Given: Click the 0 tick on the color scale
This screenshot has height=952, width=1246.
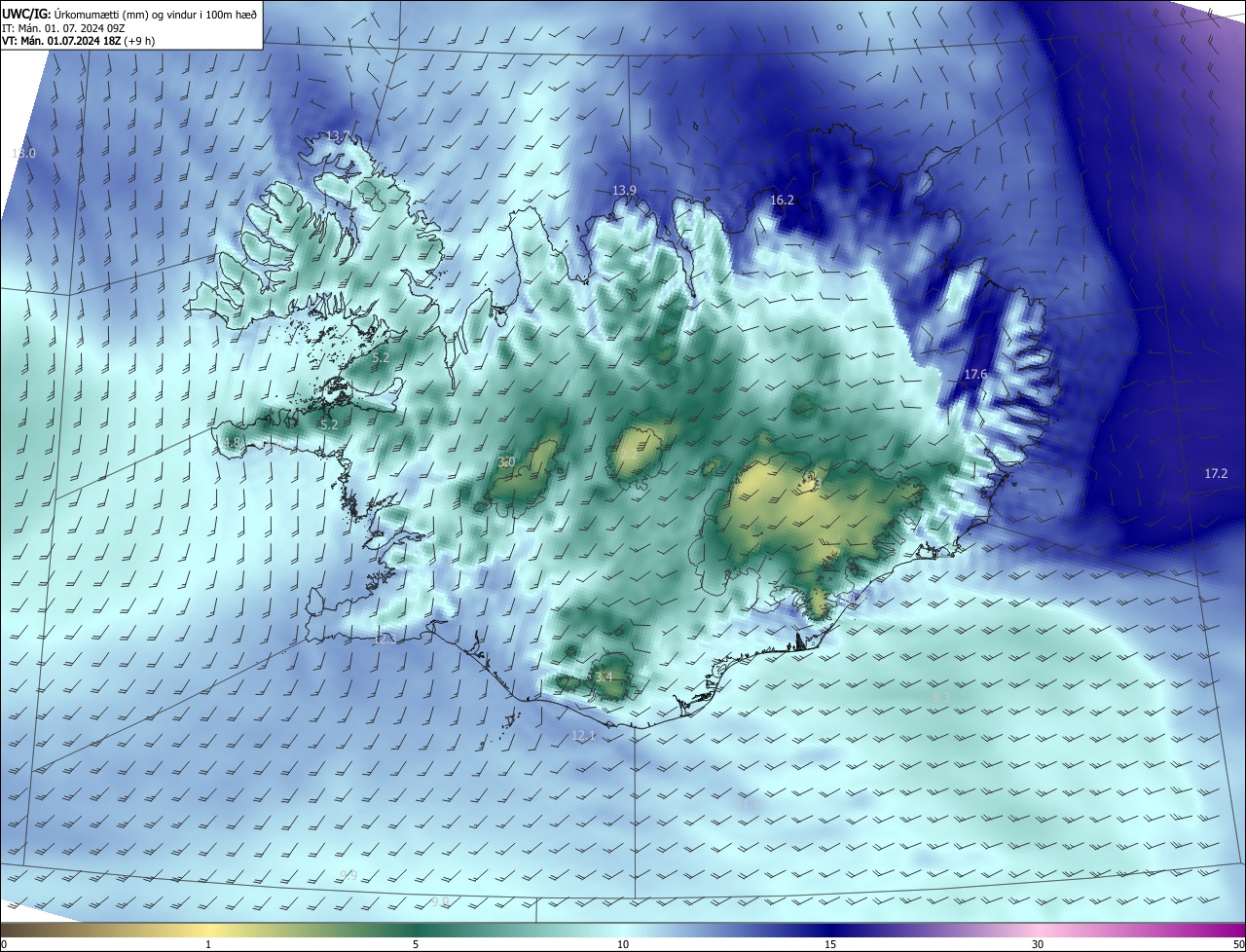Looking at the screenshot, I should (x=4, y=944).
